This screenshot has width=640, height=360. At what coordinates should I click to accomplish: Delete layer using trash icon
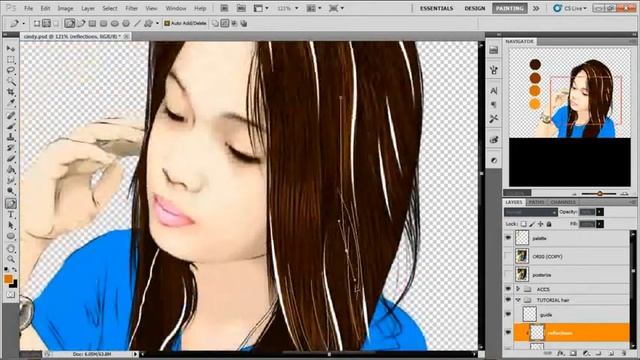[x=623, y=353]
